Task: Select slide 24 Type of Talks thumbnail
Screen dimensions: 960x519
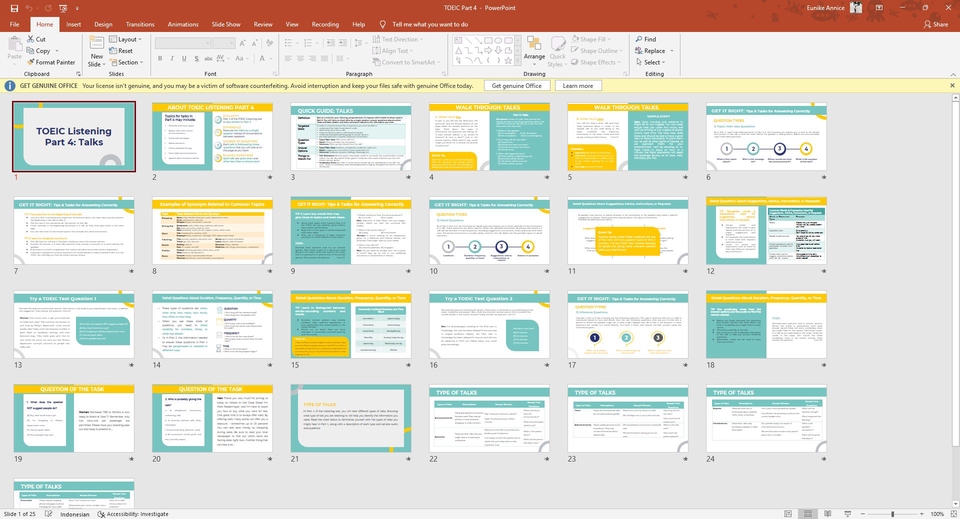Action: (x=767, y=419)
